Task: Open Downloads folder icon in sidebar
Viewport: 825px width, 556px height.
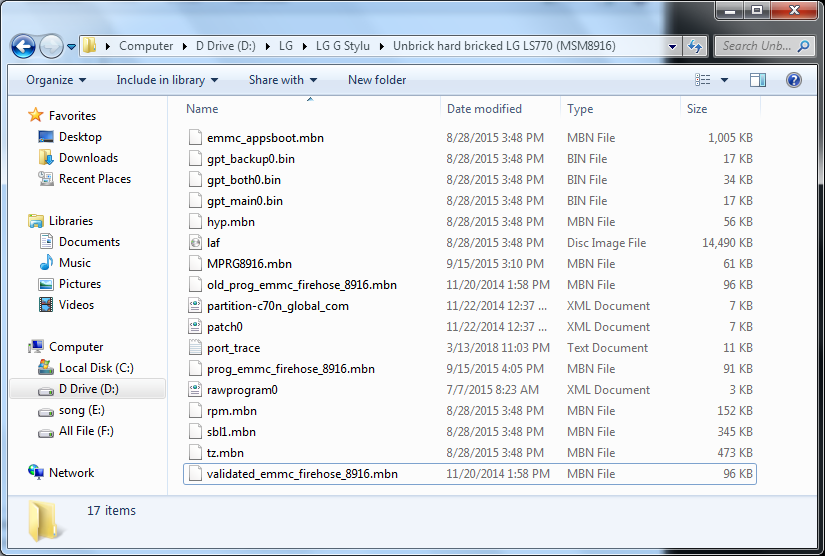Action: (x=46, y=157)
